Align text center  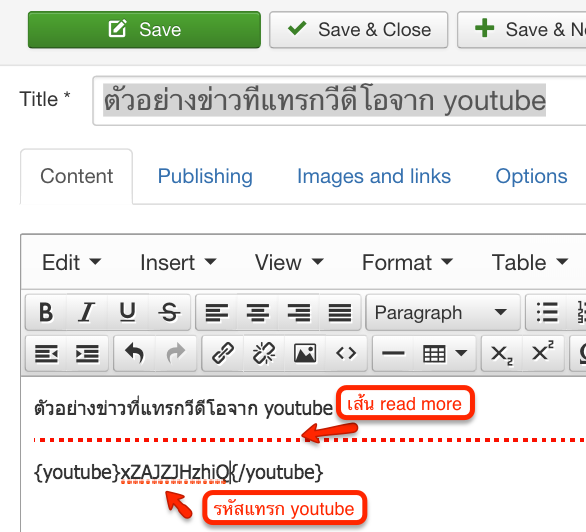(257, 312)
